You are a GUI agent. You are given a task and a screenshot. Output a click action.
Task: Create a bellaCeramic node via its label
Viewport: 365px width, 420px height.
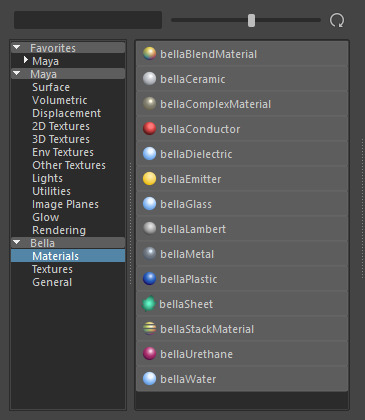pyautogui.click(x=193, y=79)
